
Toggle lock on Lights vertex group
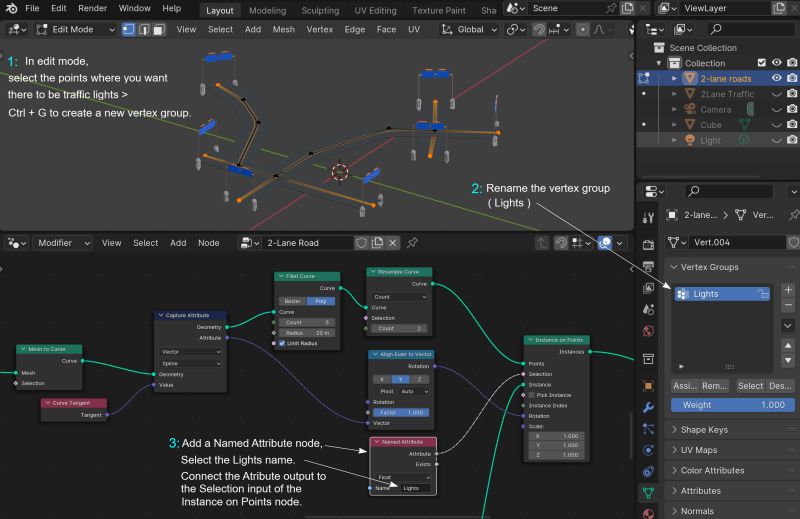[x=763, y=294]
